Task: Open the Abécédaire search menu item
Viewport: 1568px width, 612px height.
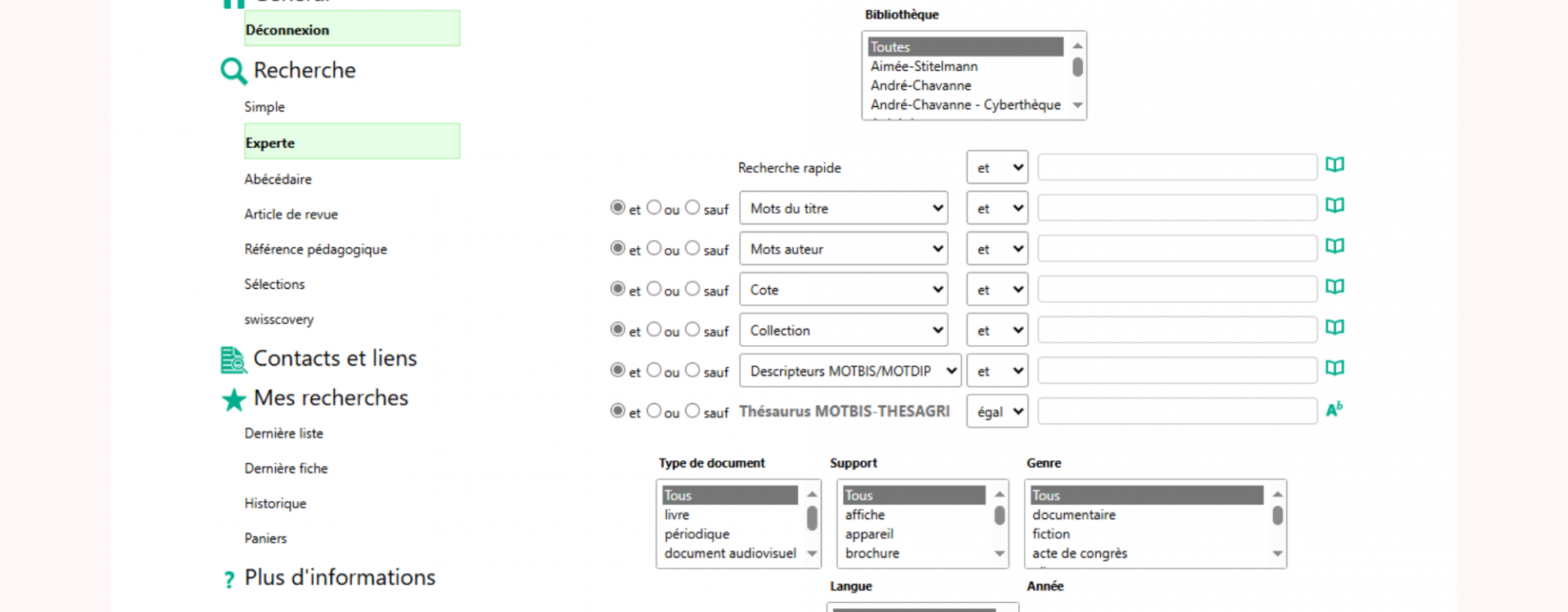Action: [x=278, y=180]
